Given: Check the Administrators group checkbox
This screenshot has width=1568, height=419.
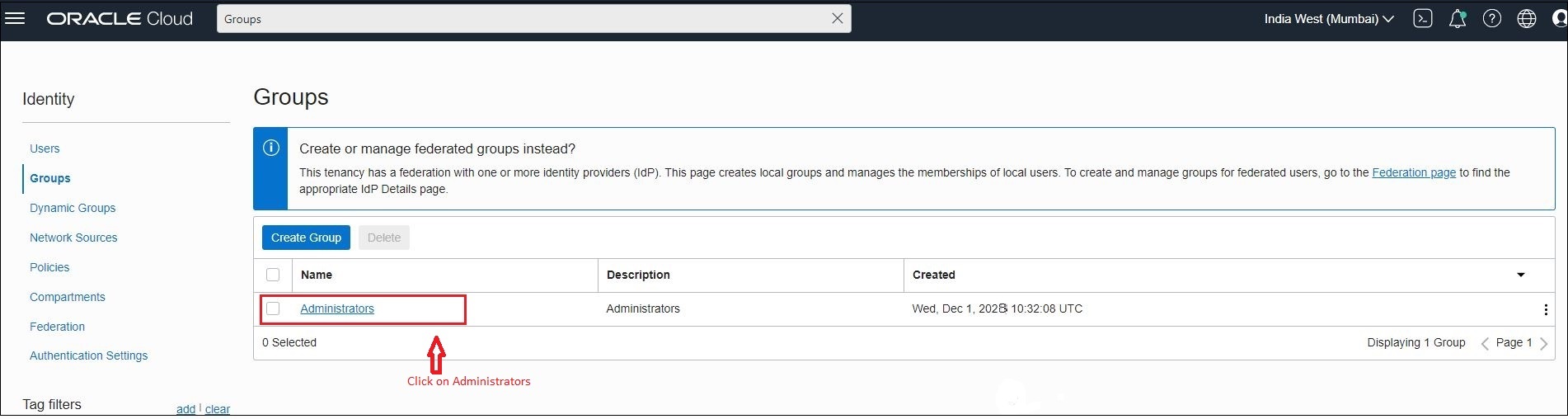Looking at the screenshot, I should (x=273, y=308).
